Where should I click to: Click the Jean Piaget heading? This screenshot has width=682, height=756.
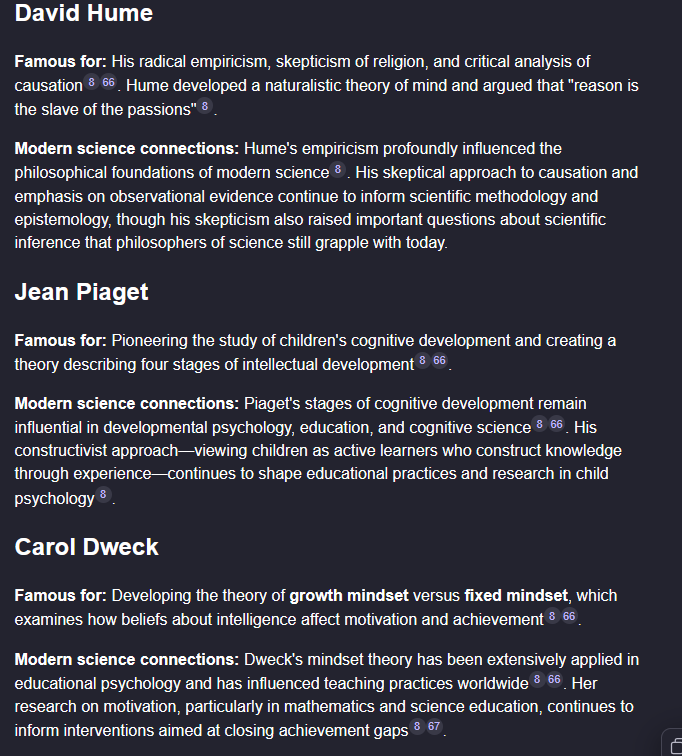(x=81, y=292)
